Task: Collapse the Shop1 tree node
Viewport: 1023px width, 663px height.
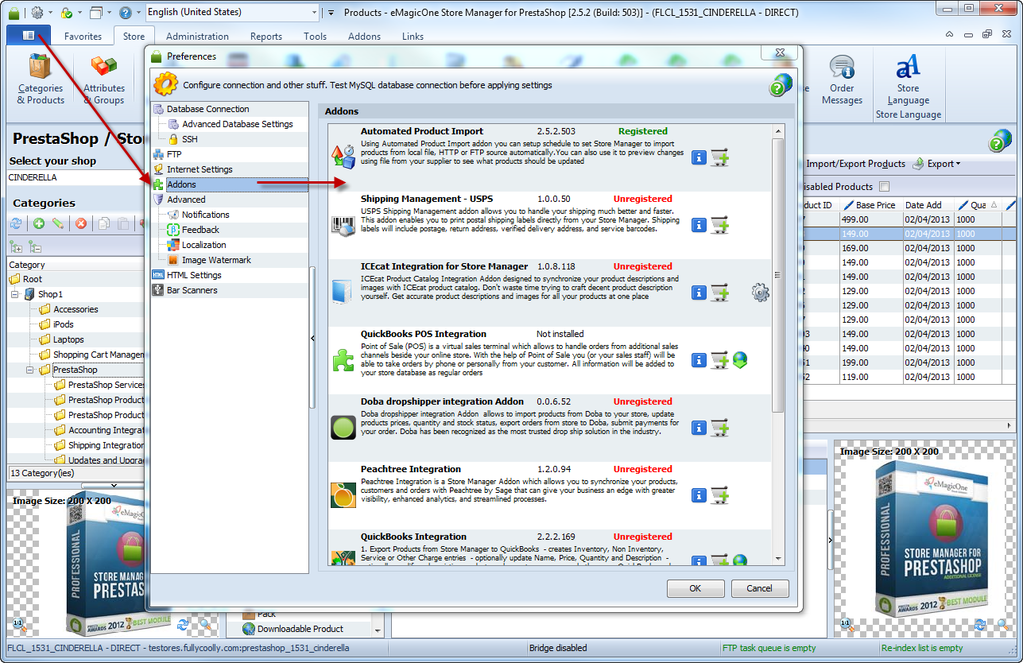Action: tap(15, 294)
